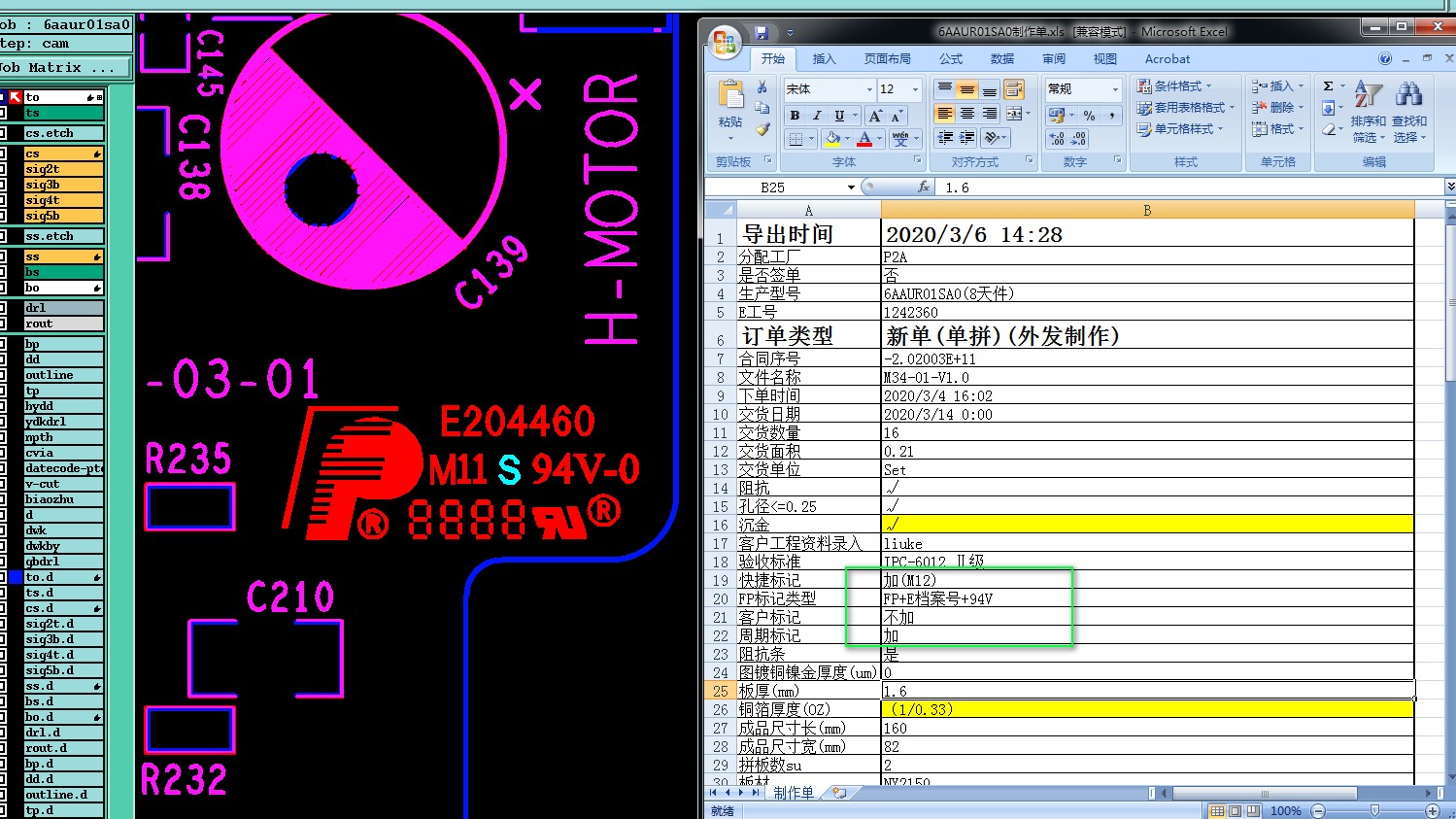The height and width of the screenshot is (819, 1456).
Task: Switch to the 审阅 ribbon tab
Action: coord(1054,59)
